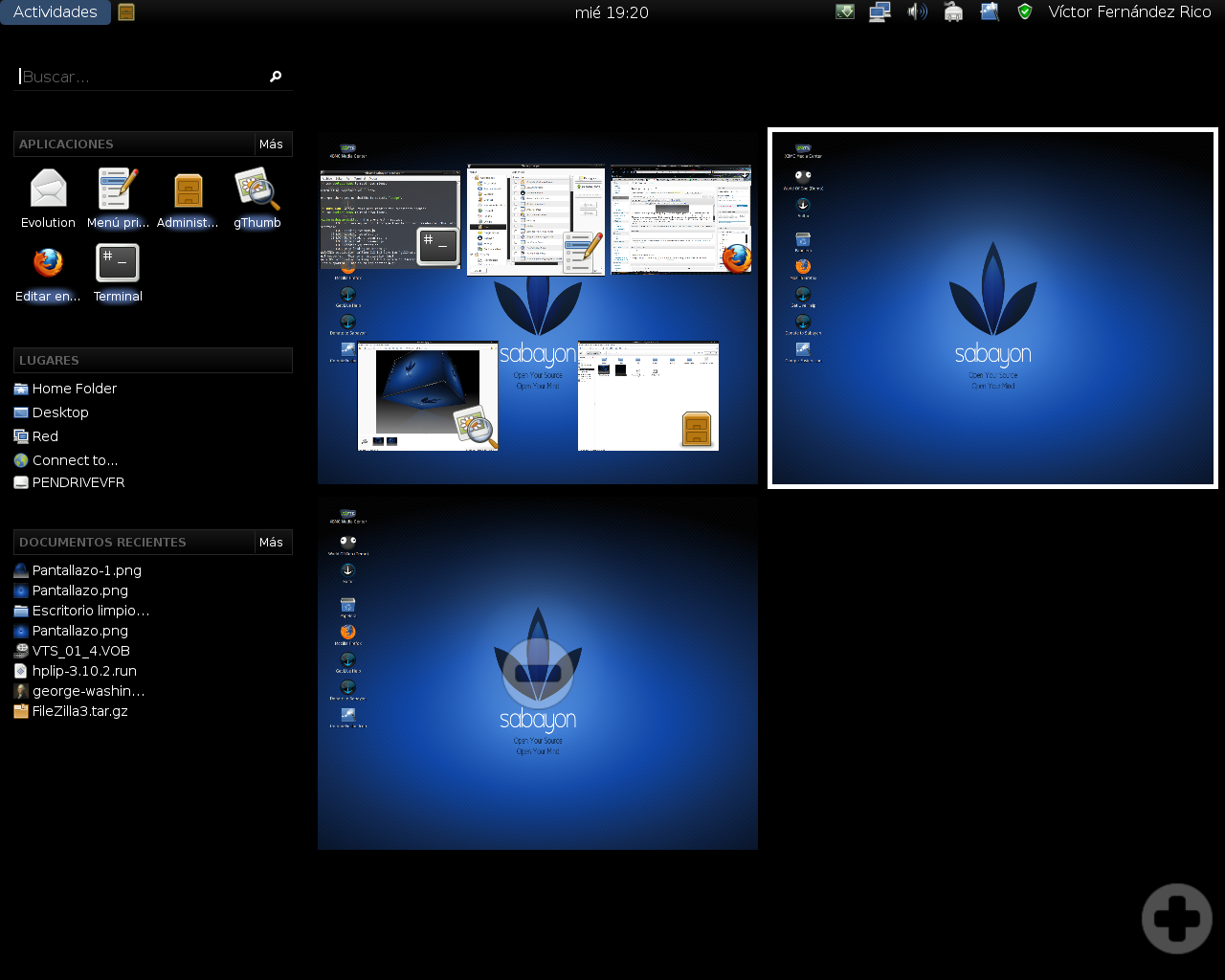The image size is (1225, 980).
Task: Switch to the bottom workspace
Action: click(x=538, y=673)
